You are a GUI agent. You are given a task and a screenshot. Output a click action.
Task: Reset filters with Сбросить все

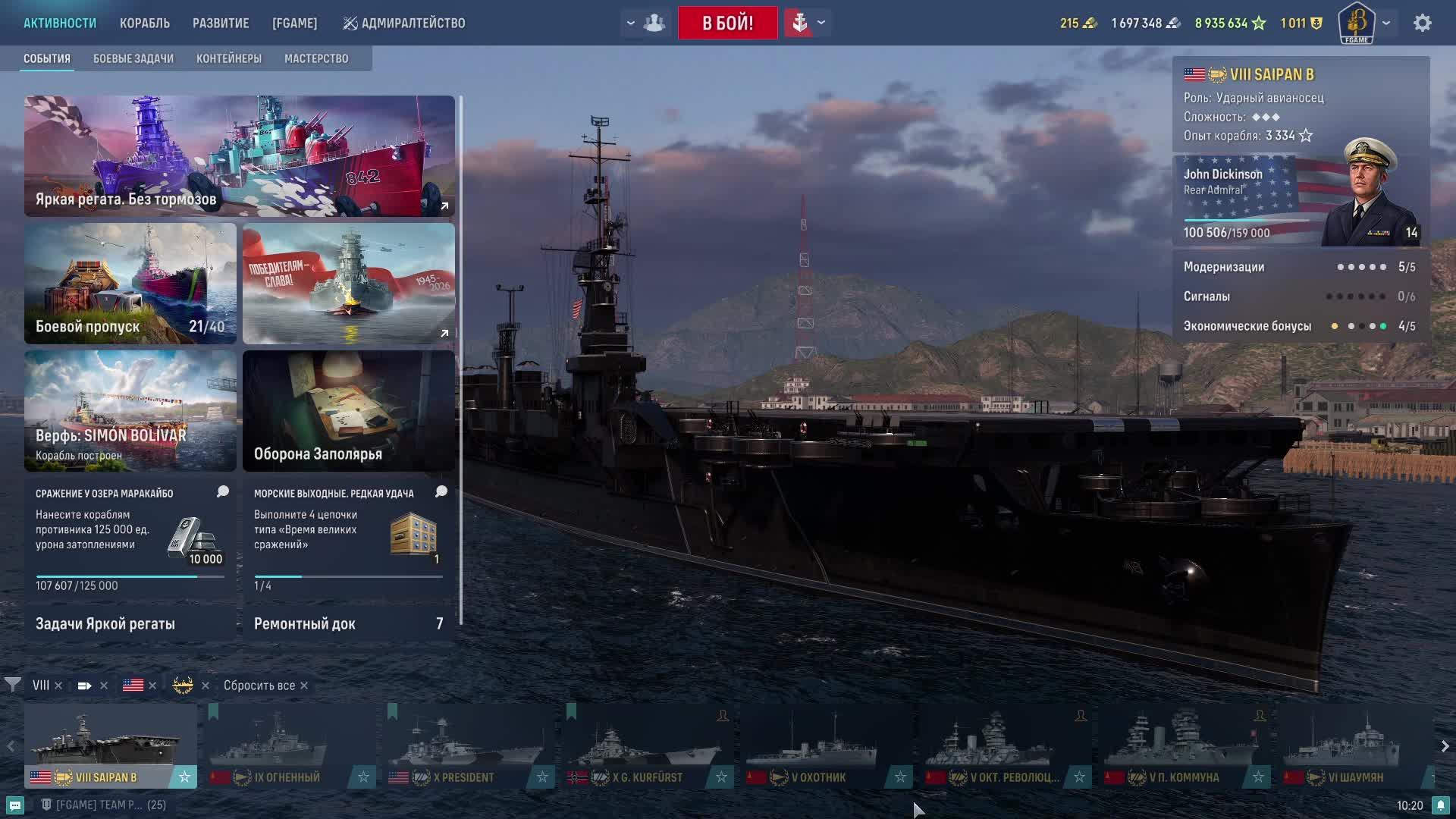pos(265,686)
